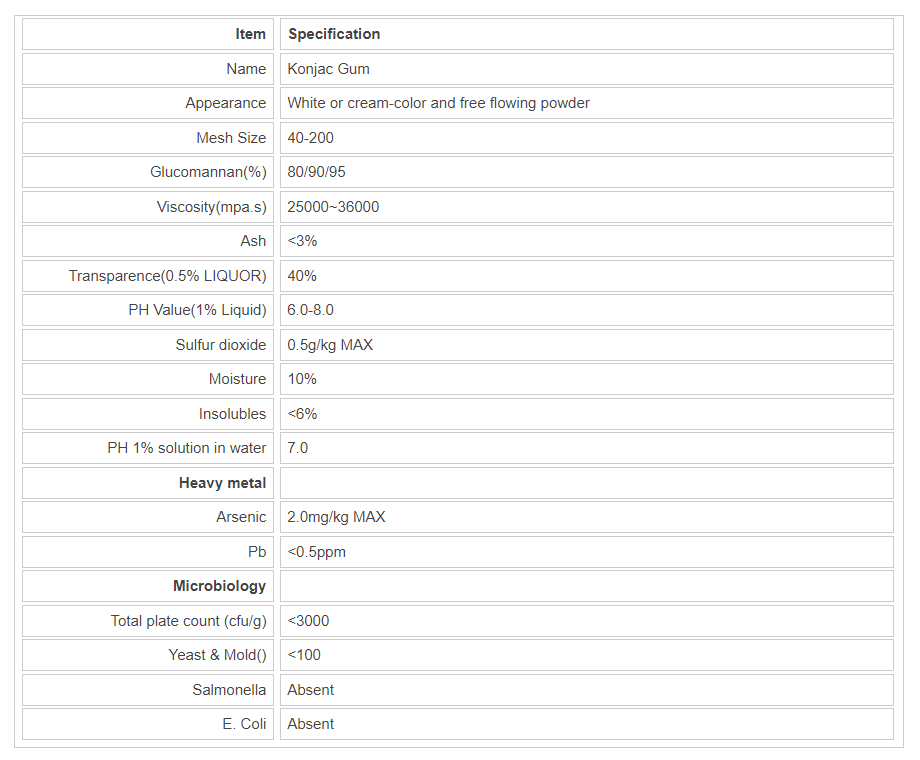The width and height of the screenshot is (920, 760).
Task: Click the Moisture row label
Action: 237,379
